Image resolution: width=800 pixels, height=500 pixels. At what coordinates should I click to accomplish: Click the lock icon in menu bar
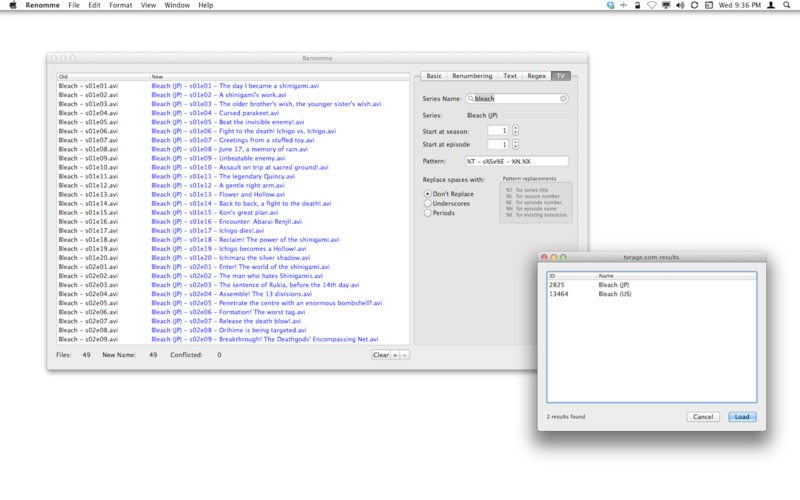pyautogui.click(x=637, y=5)
